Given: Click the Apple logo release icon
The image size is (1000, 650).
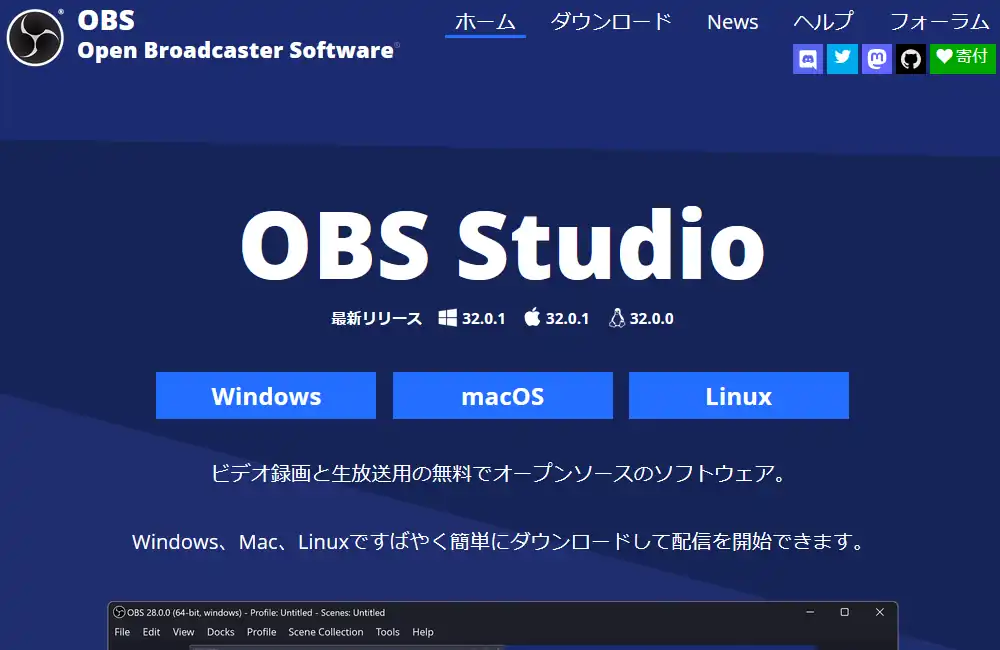Looking at the screenshot, I should 532,318.
